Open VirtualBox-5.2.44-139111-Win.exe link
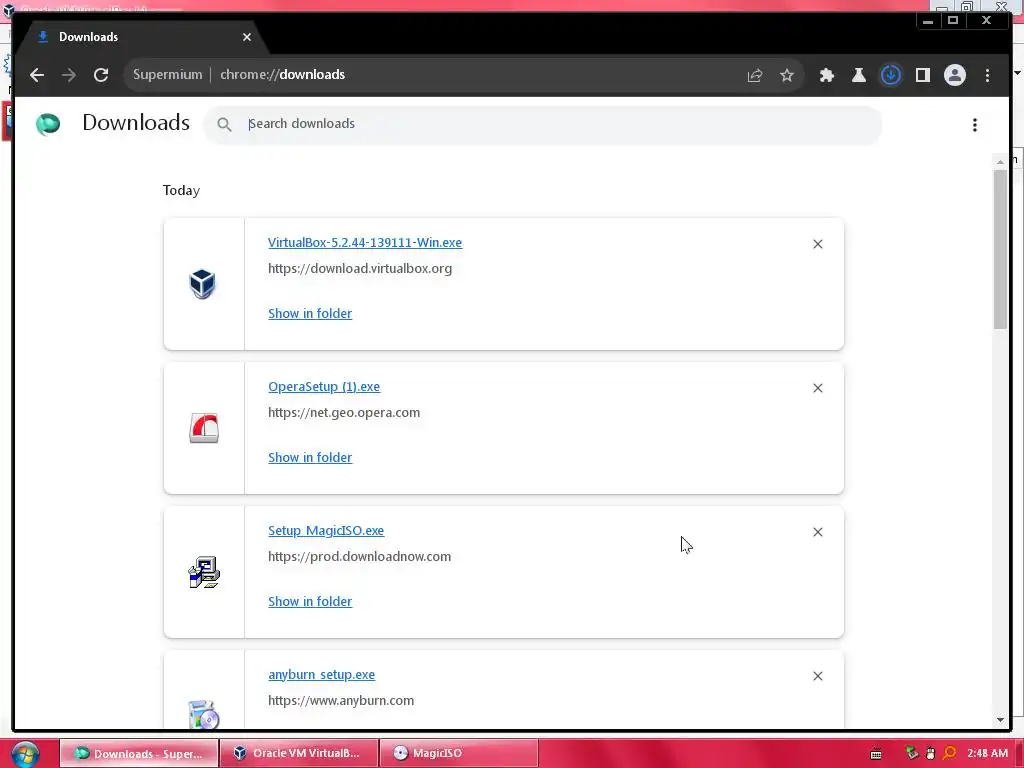Viewport: 1024px width, 768px height. (365, 242)
